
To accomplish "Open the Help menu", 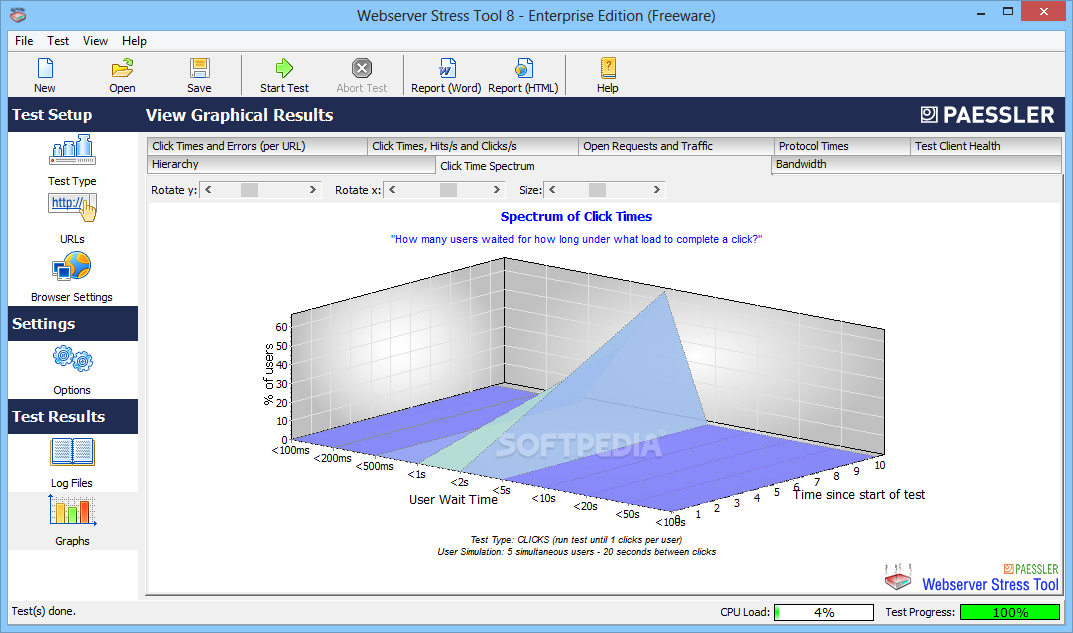I will click(134, 41).
